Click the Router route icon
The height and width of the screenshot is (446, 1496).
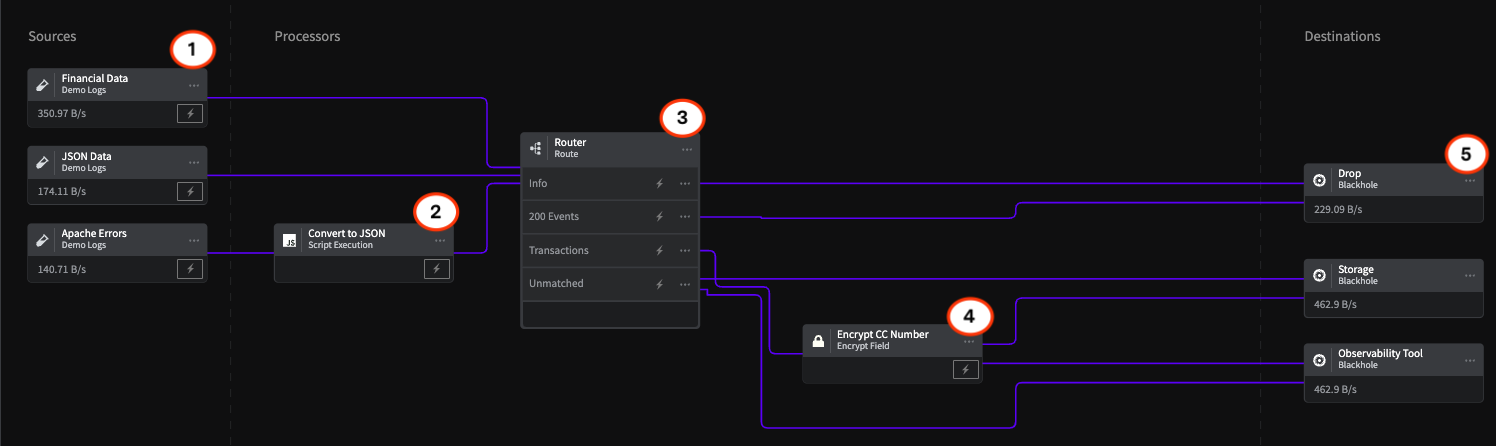(x=536, y=149)
